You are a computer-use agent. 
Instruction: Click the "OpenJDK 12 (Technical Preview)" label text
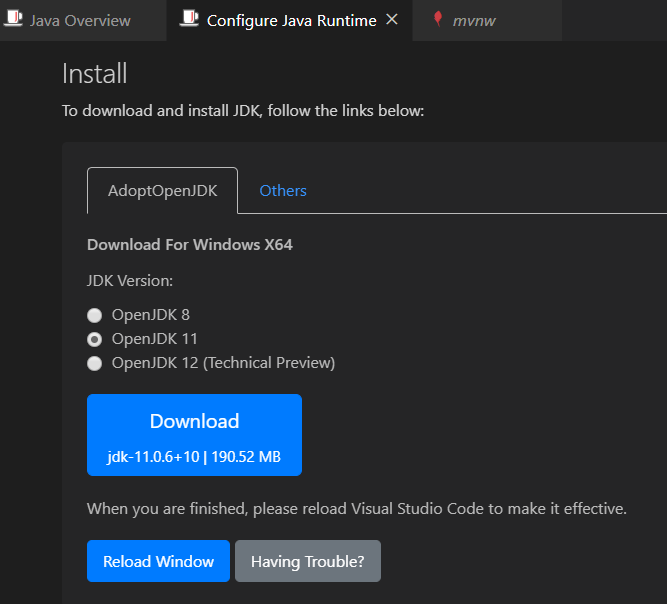pyautogui.click(x=223, y=363)
